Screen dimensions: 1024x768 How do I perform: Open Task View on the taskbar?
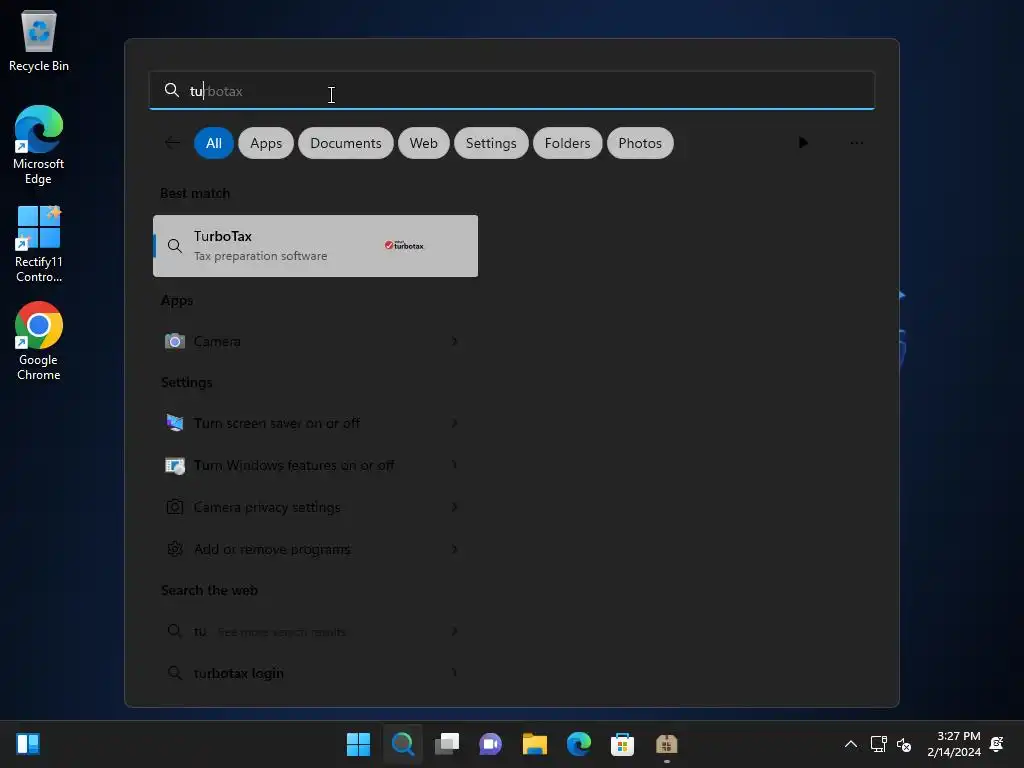click(x=447, y=744)
